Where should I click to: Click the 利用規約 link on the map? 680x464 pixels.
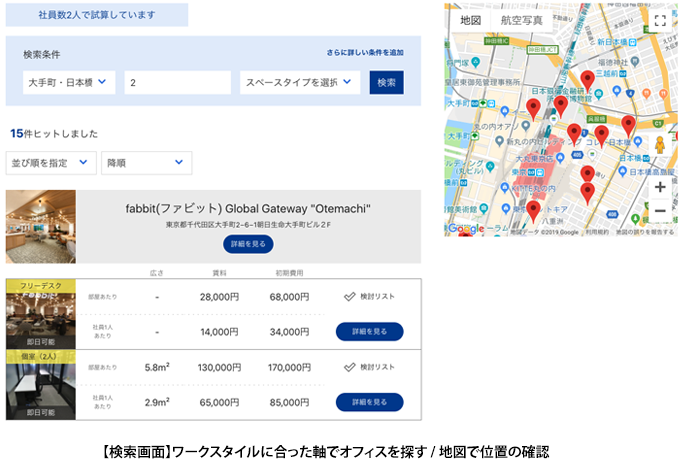[x=597, y=232]
